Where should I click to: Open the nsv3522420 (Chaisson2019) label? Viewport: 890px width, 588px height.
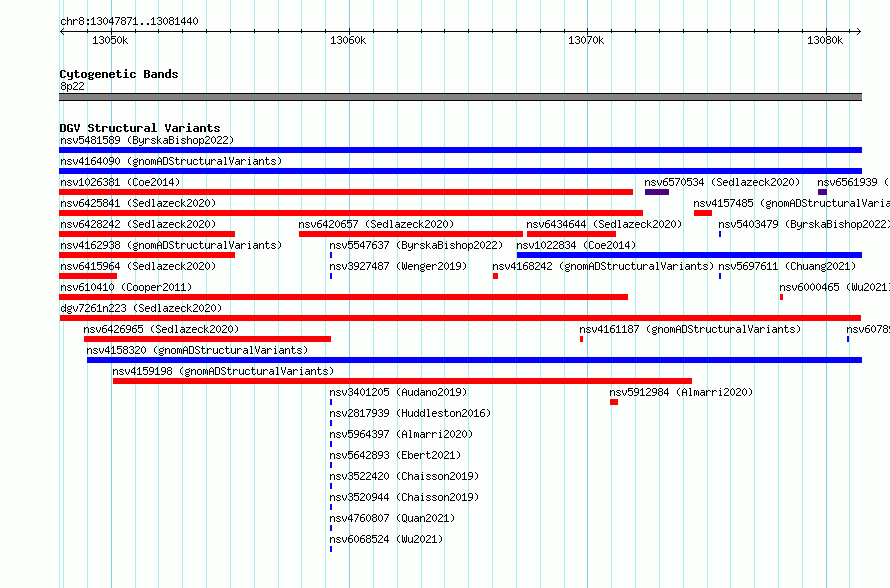point(404,476)
